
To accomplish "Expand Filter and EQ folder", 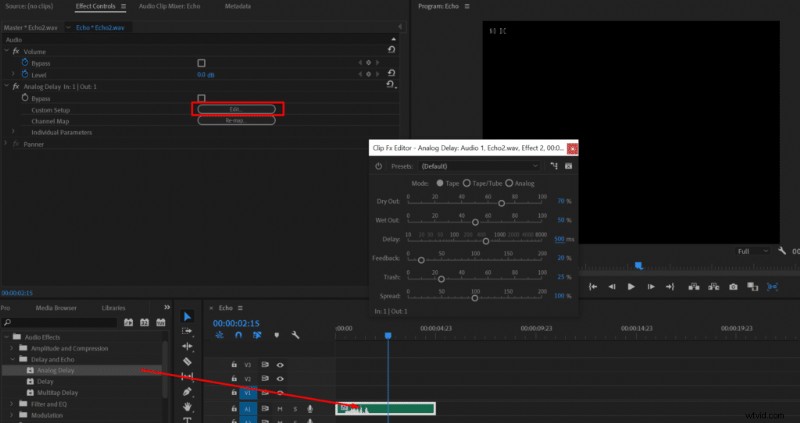I will coord(12,404).
